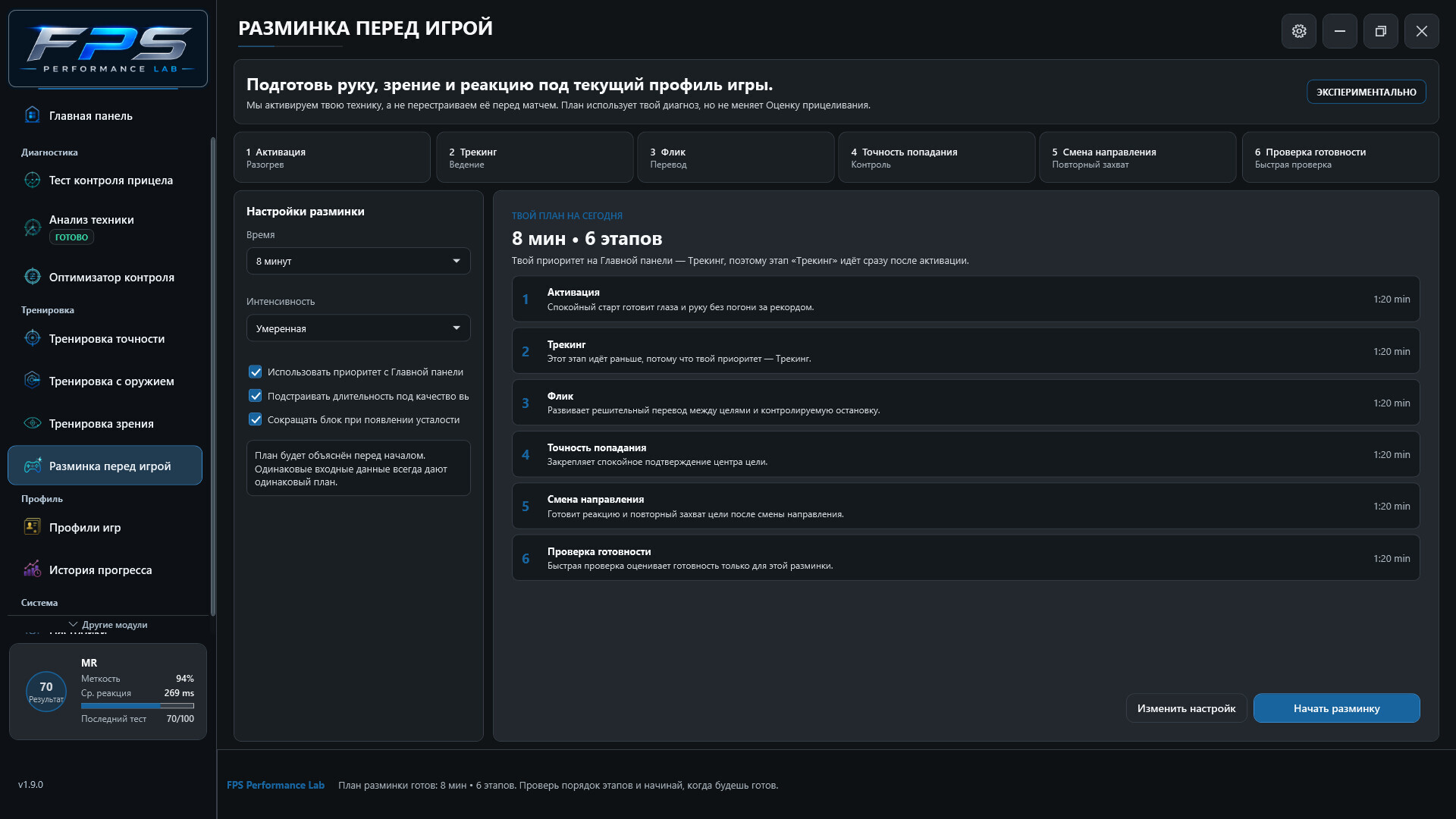Viewport: 1456px width, 819px height.
Task: Select the 5 Смена направления stage tab
Action: pyautogui.click(x=1137, y=157)
